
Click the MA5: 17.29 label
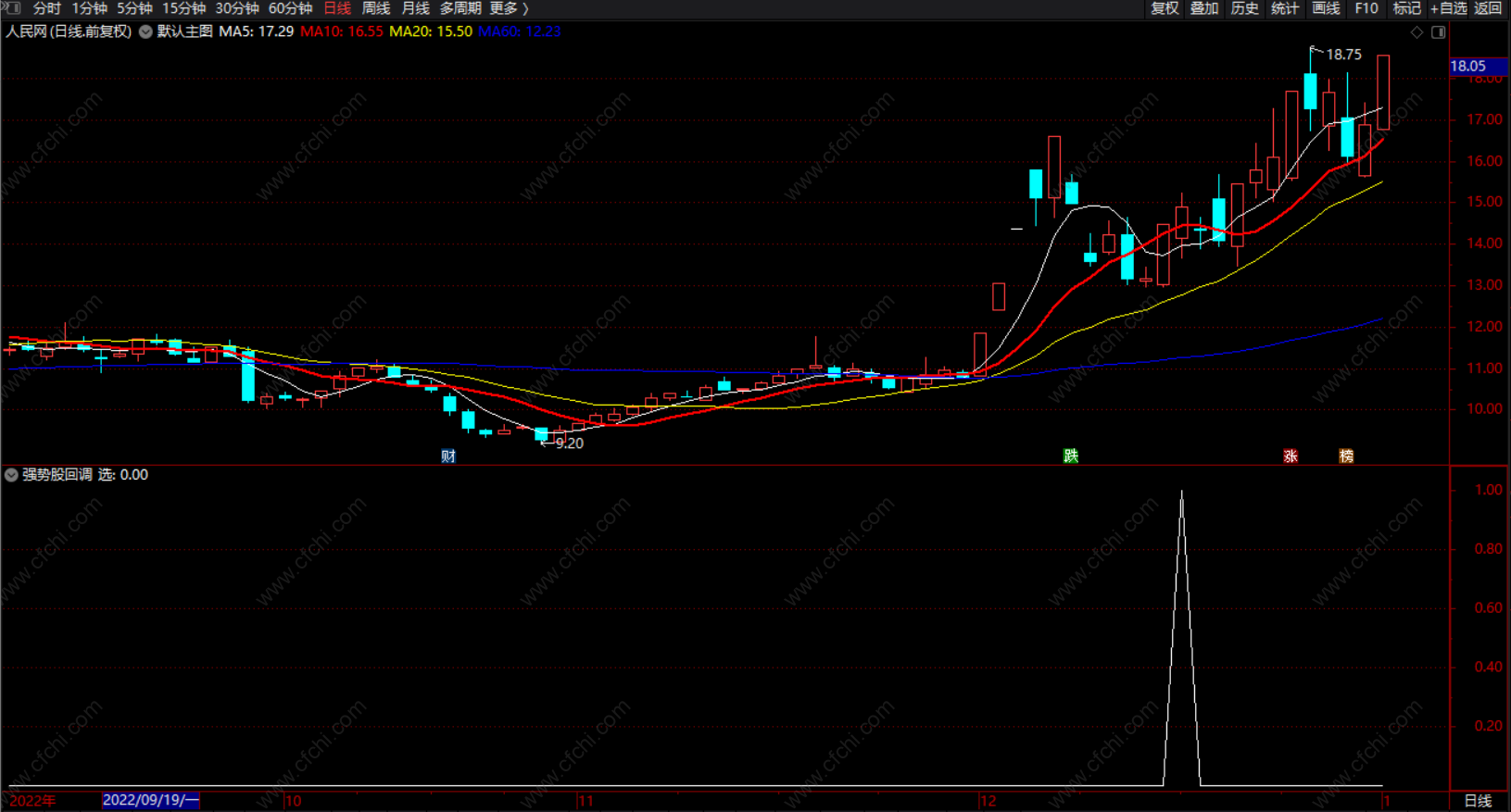[x=257, y=31]
